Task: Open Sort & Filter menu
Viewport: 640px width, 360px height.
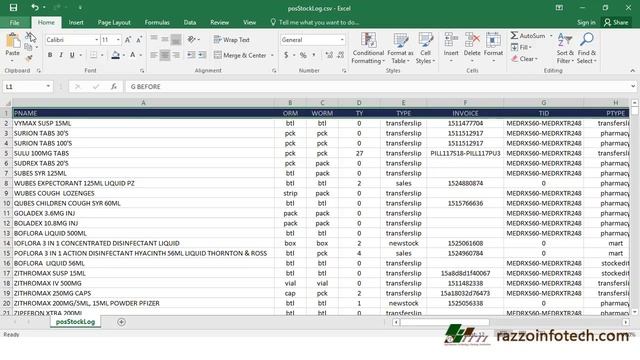Action: pyautogui.click(x=565, y=48)
